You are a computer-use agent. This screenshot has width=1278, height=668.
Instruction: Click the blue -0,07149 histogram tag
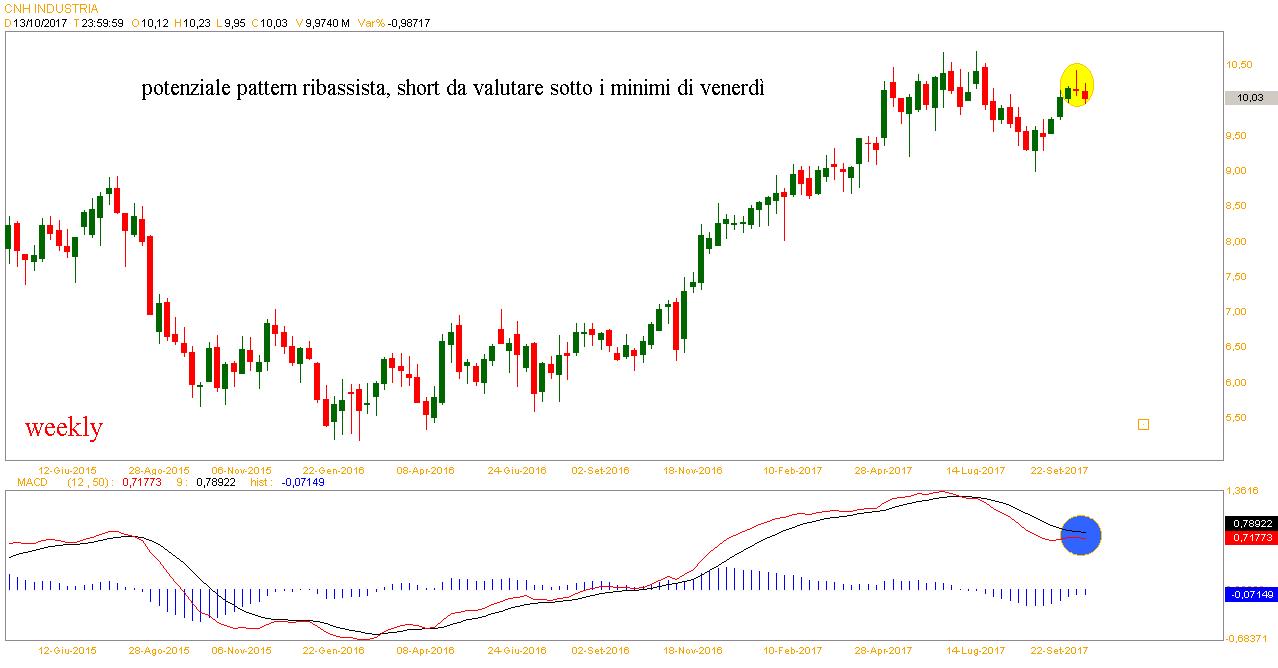pyautogui.click(x=1250, y=595)
